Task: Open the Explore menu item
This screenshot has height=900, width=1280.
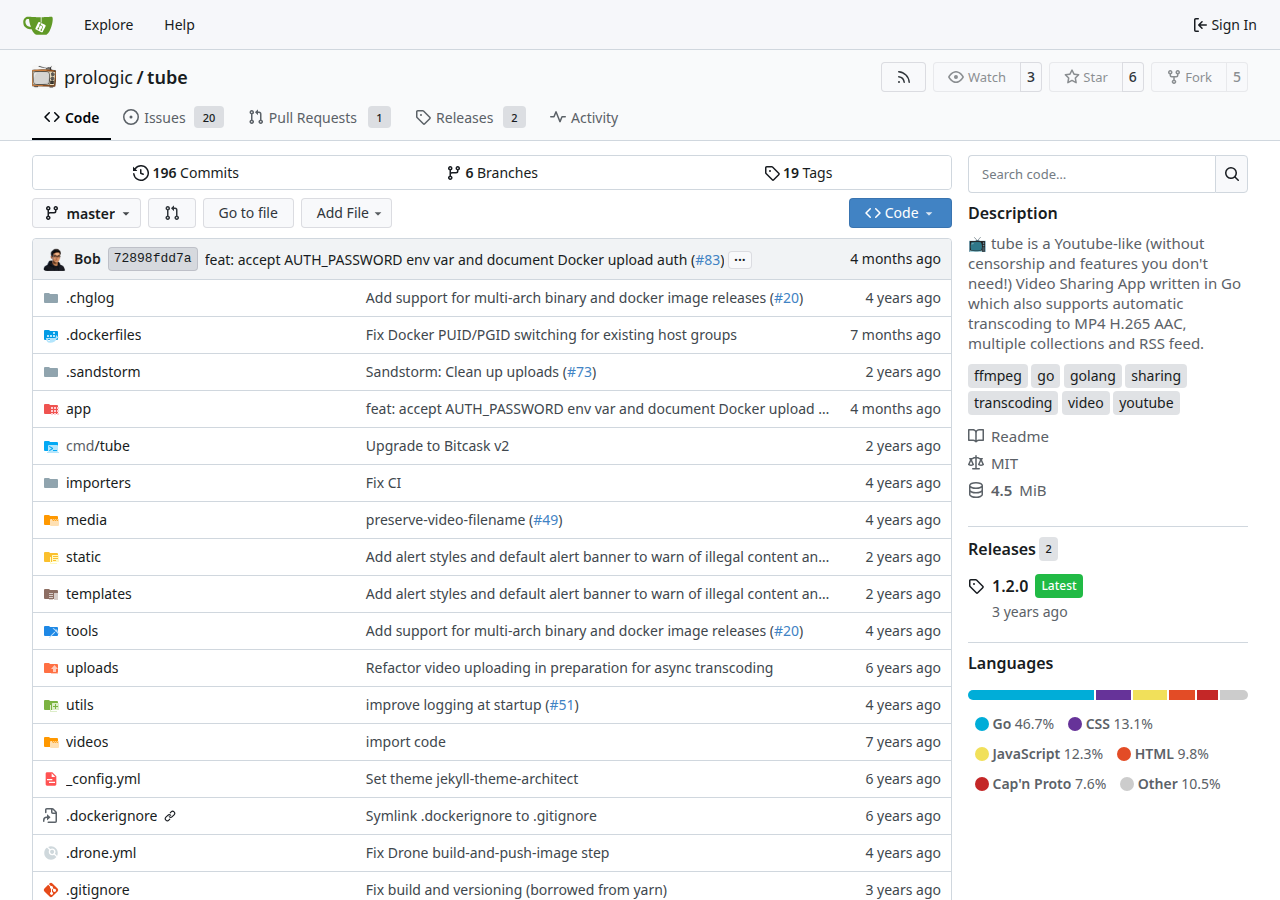Action: [x=108, y=25]
